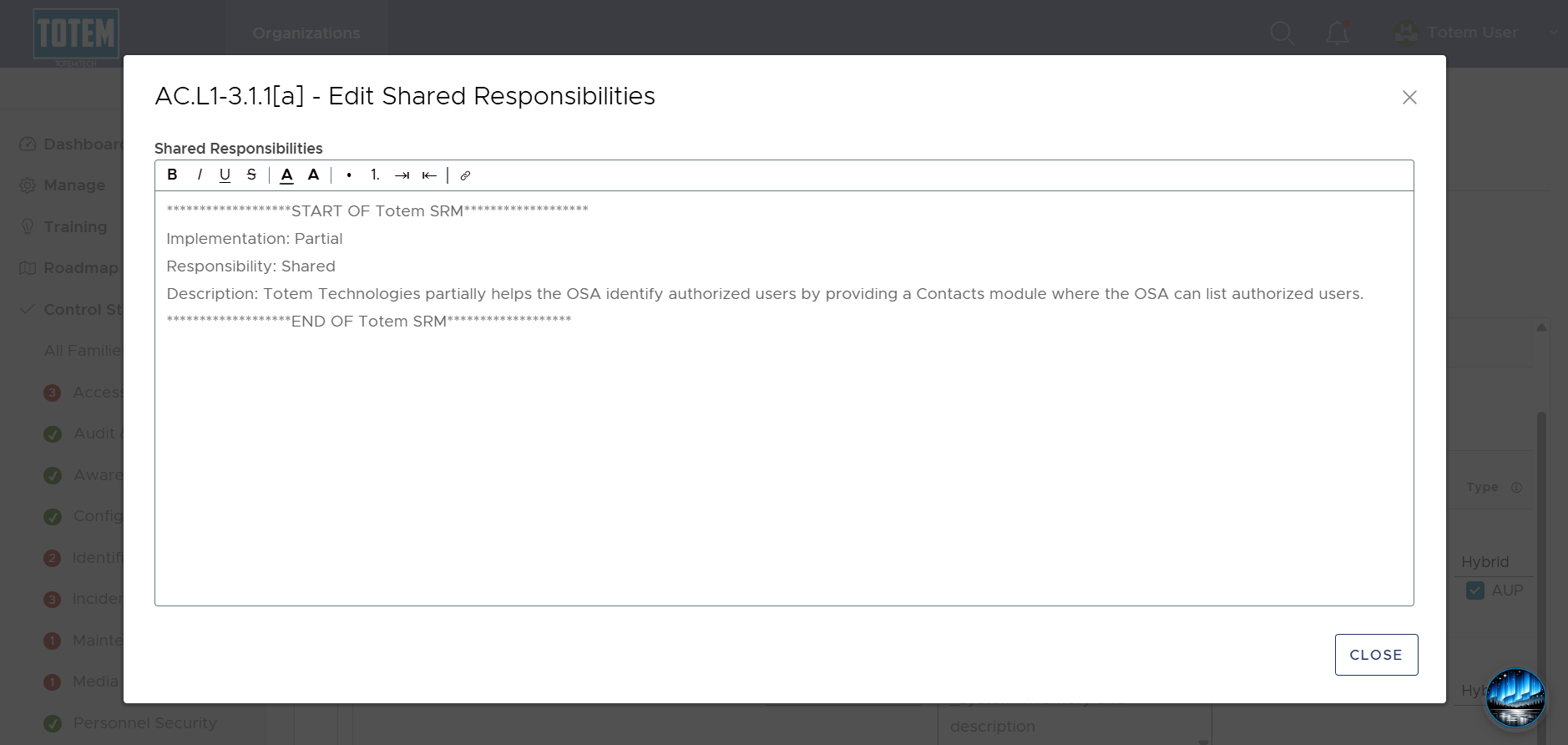The image size is (1568, 745).
Task: Click the CLOSE button
Action: coord(1376,655)
